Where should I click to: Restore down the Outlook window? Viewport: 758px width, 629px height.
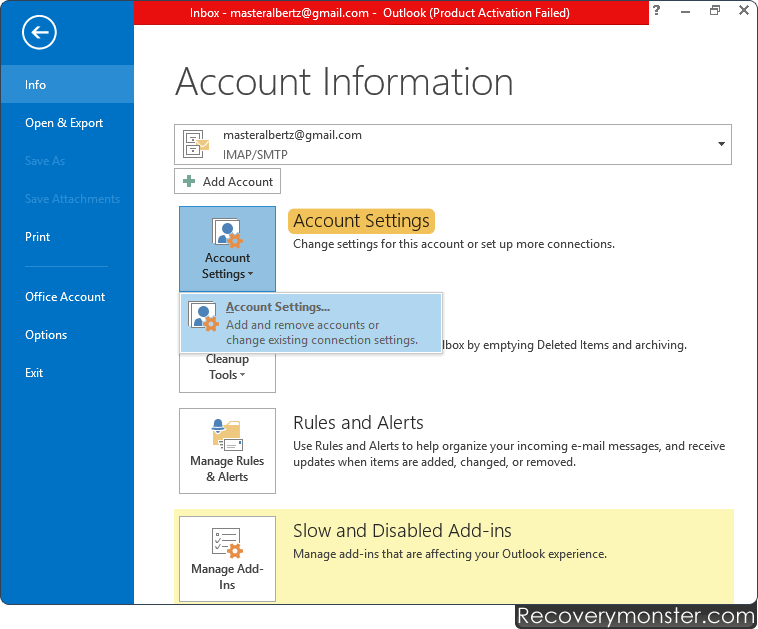click(x=714, y=10)
